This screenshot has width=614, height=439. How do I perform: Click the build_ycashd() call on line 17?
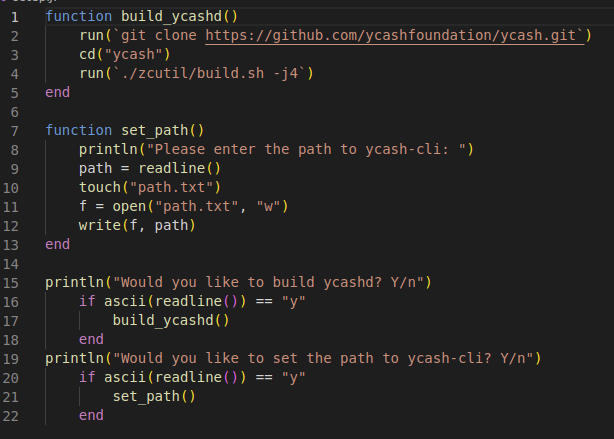[171, 320]
